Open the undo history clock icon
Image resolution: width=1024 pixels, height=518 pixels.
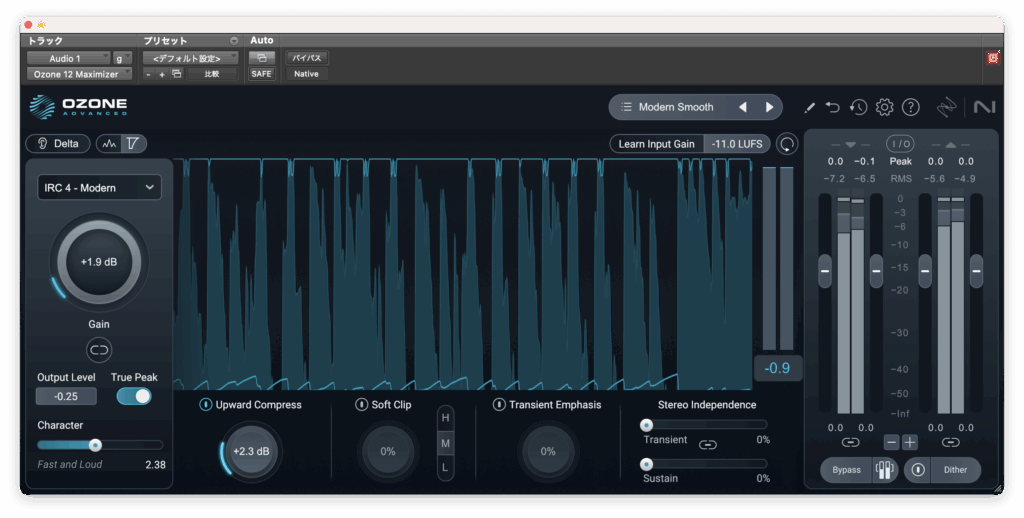858,107
